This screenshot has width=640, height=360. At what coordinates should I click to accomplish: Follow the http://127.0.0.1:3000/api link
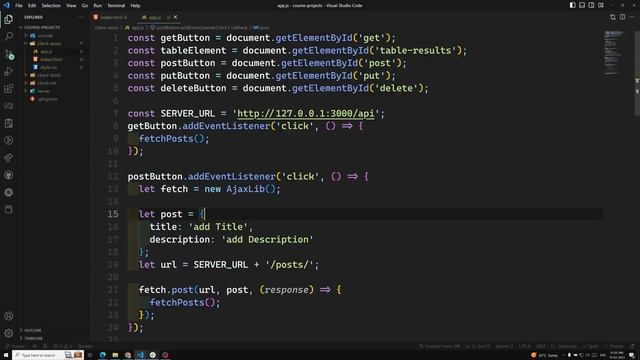click(305, 113)
